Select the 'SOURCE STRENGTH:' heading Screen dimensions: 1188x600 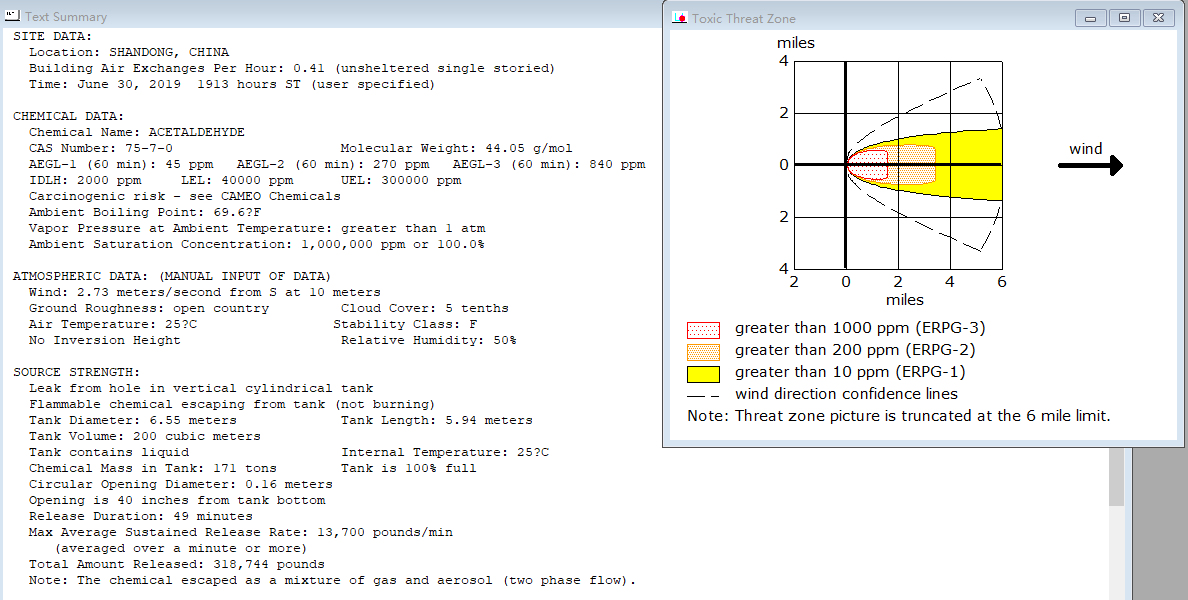point(77,372)
